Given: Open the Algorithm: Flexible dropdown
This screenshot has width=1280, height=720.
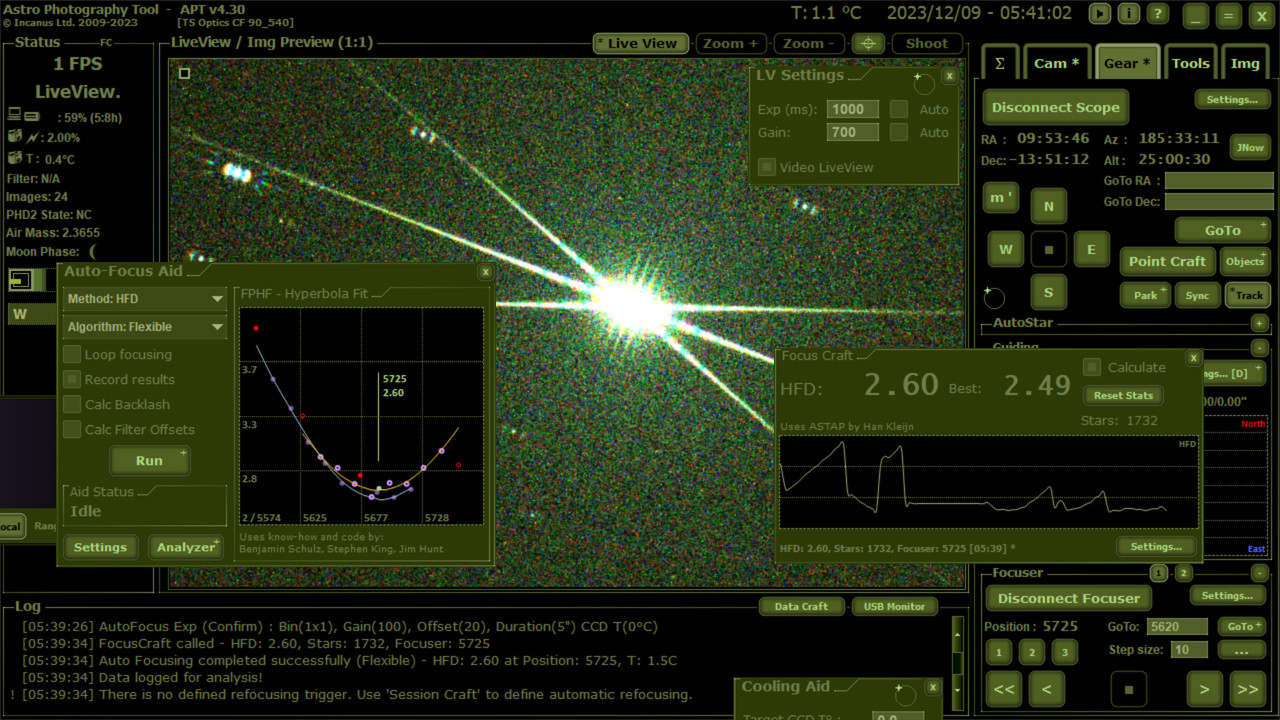Looking at the screenshot, I should (145, 327).
